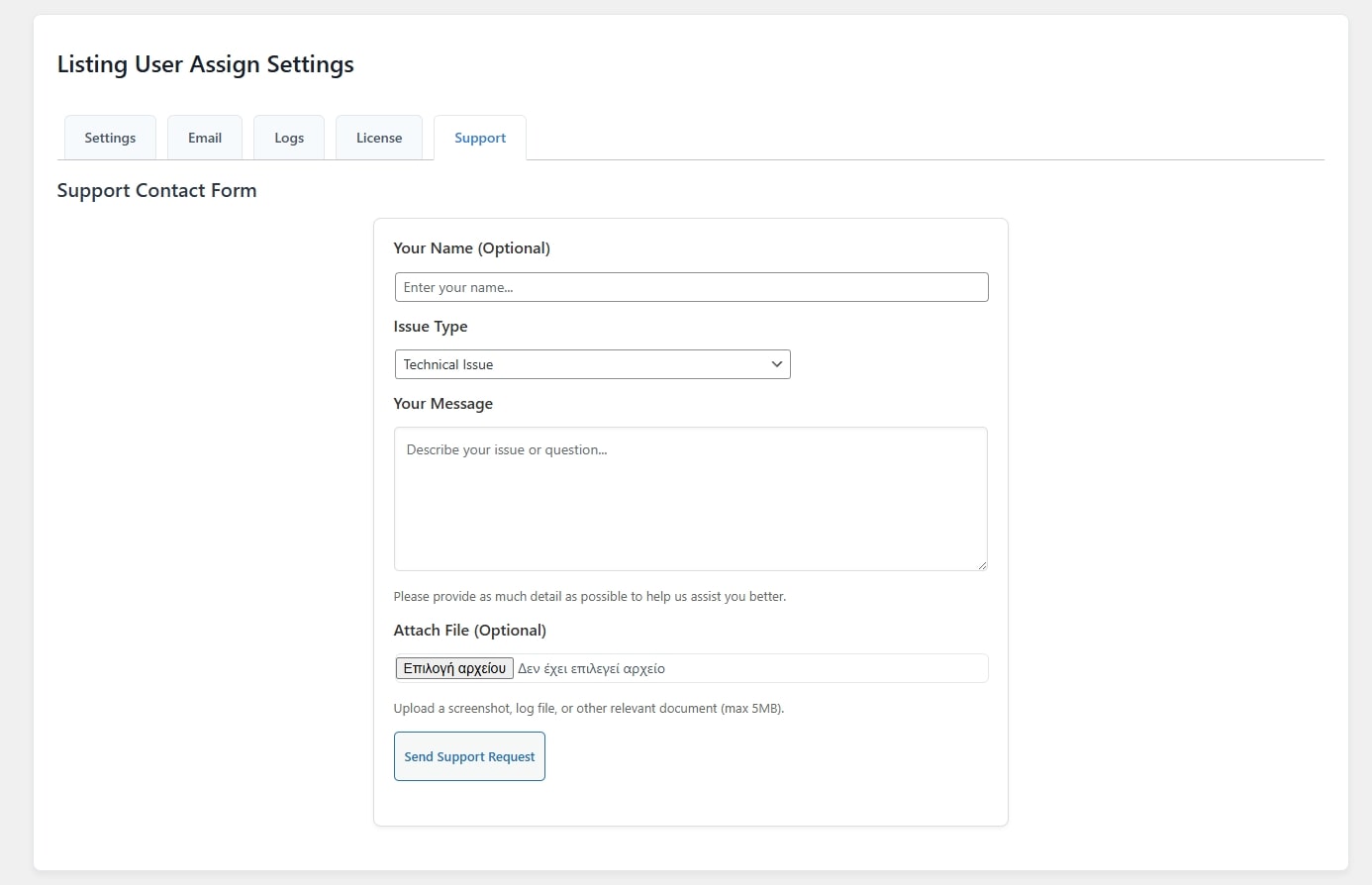Click the Your Message label

[442, 404]
